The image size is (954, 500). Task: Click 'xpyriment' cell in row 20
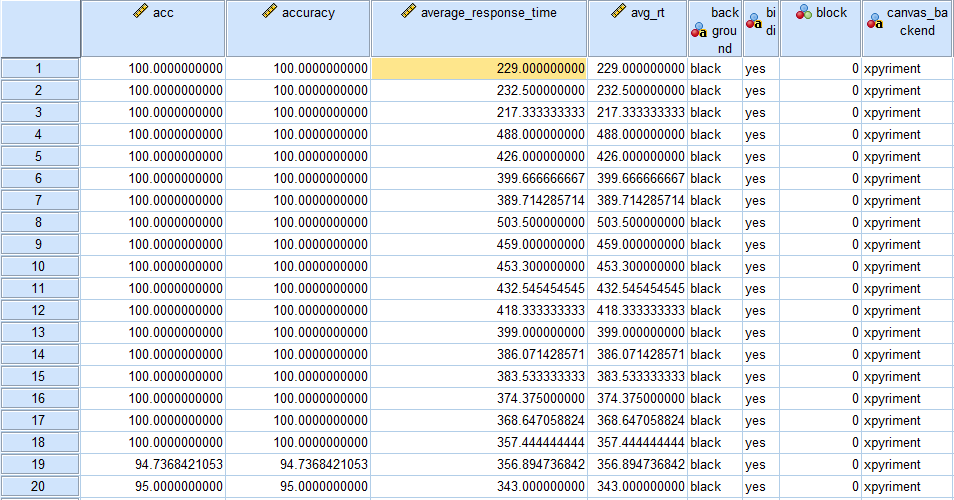click(908, 486)
